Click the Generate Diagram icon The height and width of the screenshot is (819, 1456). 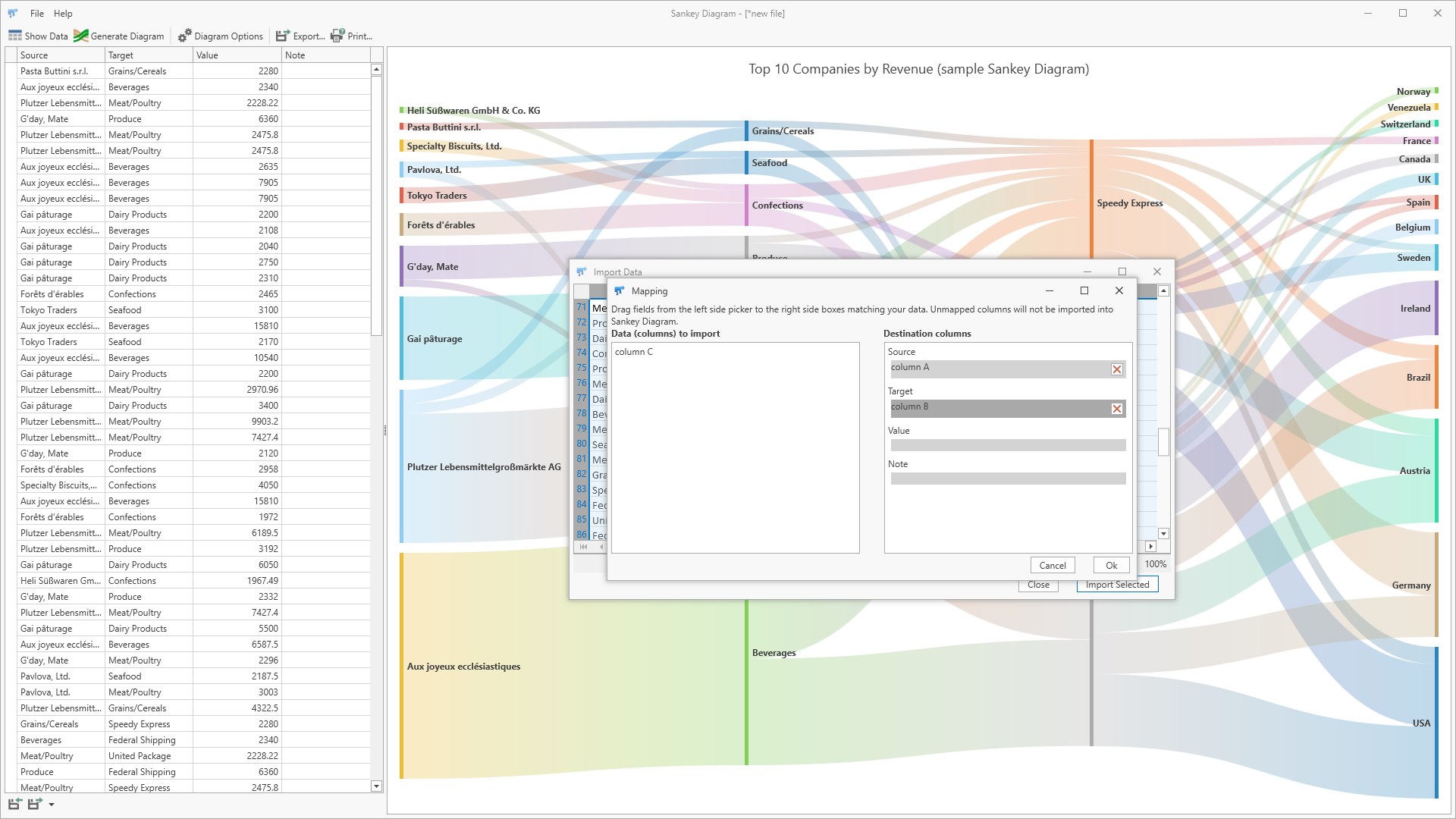coord(81,36)
